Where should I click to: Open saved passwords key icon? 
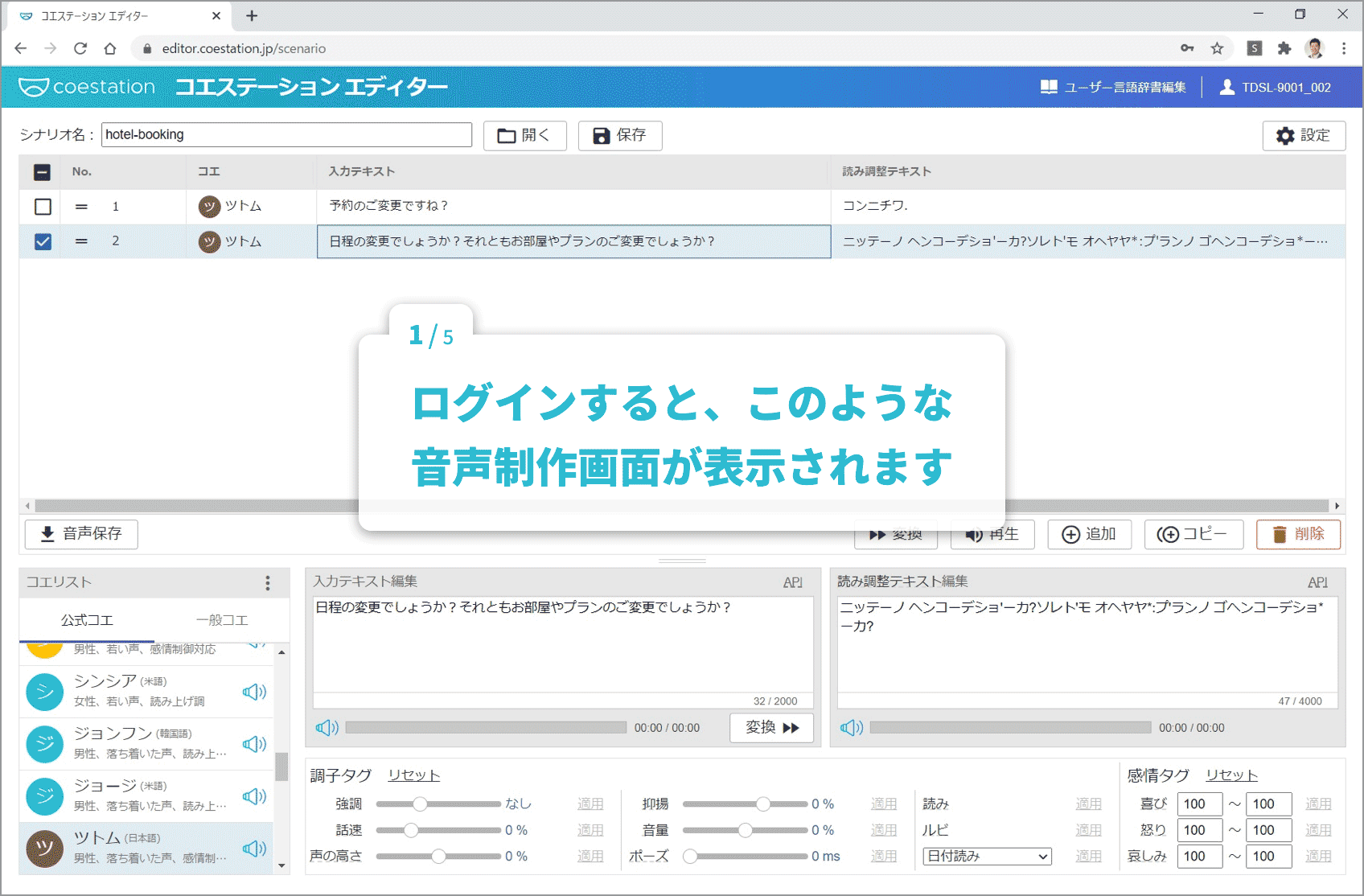[x=1187, y=48]
